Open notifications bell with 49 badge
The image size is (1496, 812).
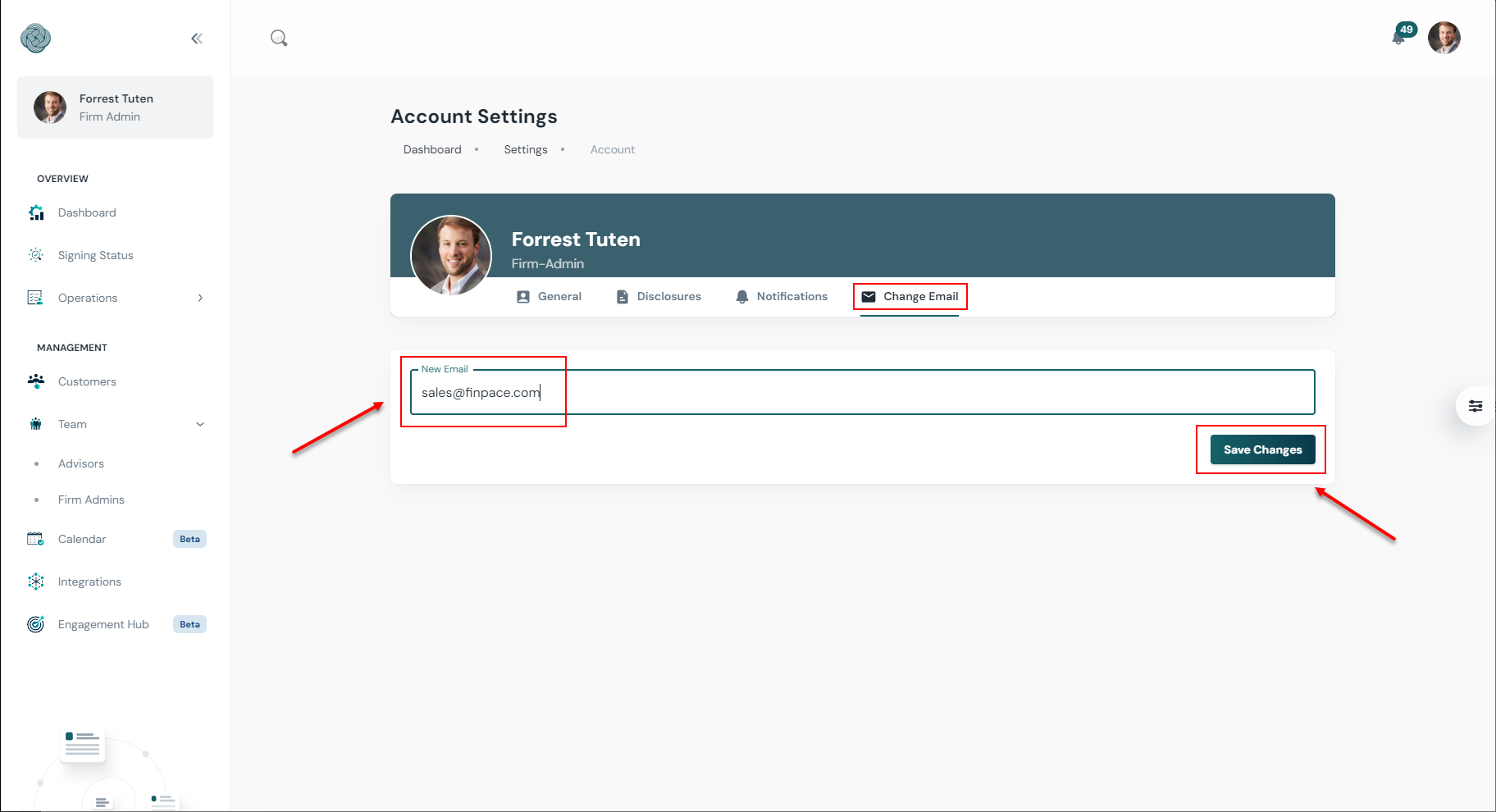tap(1399, 37)
